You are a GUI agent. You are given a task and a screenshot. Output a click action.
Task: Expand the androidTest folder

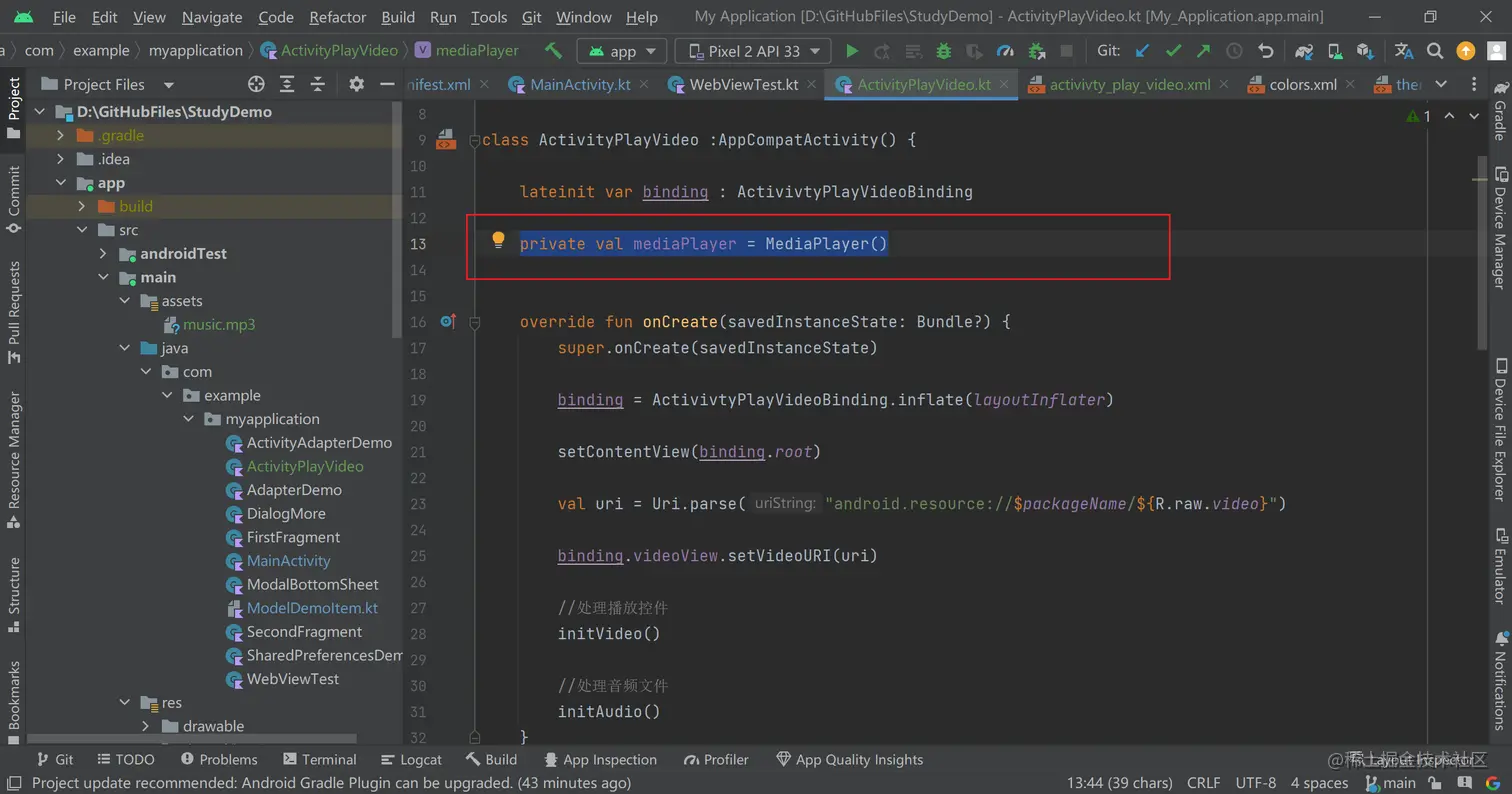click(x=103, y=253)
